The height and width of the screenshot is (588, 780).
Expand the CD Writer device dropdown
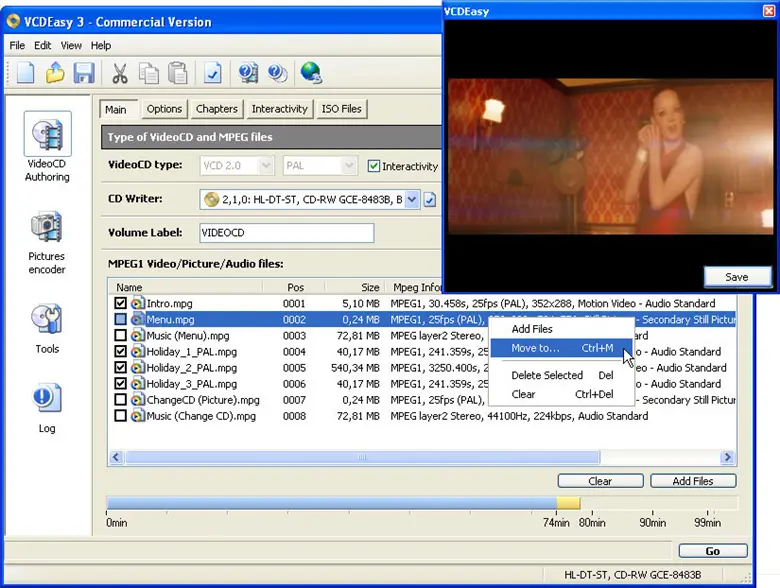[x=412, y=200]
